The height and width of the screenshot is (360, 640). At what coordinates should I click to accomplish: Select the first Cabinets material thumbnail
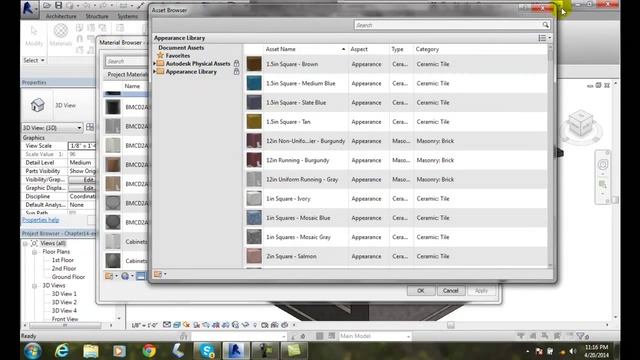[113, 241]
